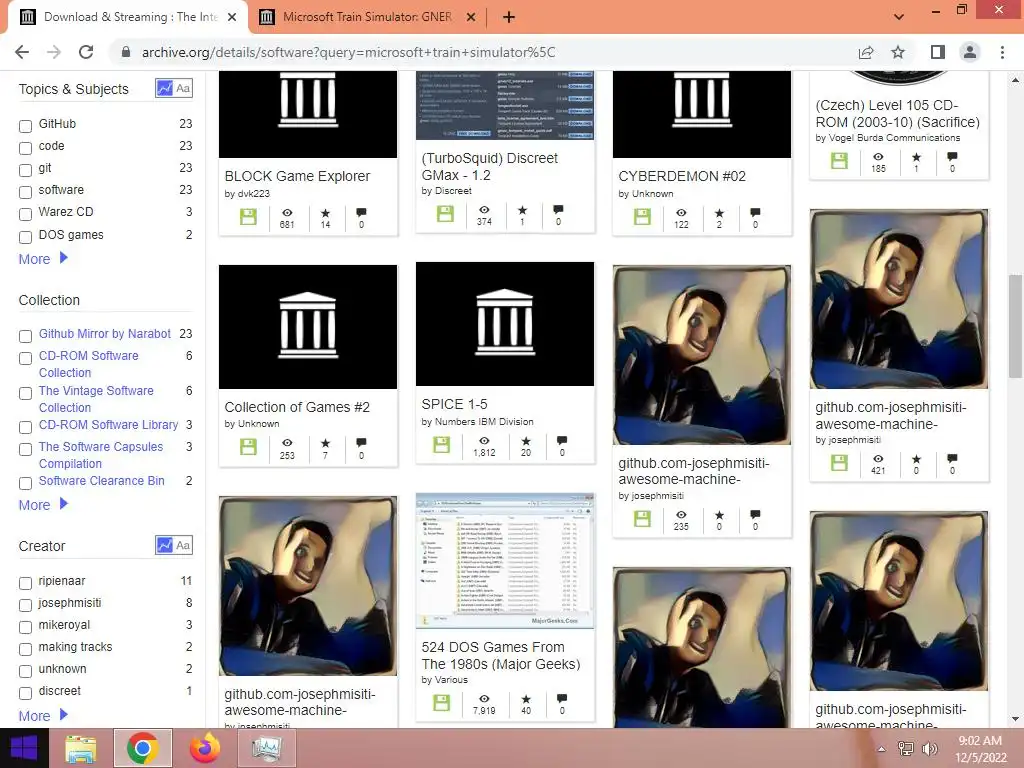Close the Microsoft Train Simulator tab
The width and height of the screenshot is (1024, 768).
471,17
